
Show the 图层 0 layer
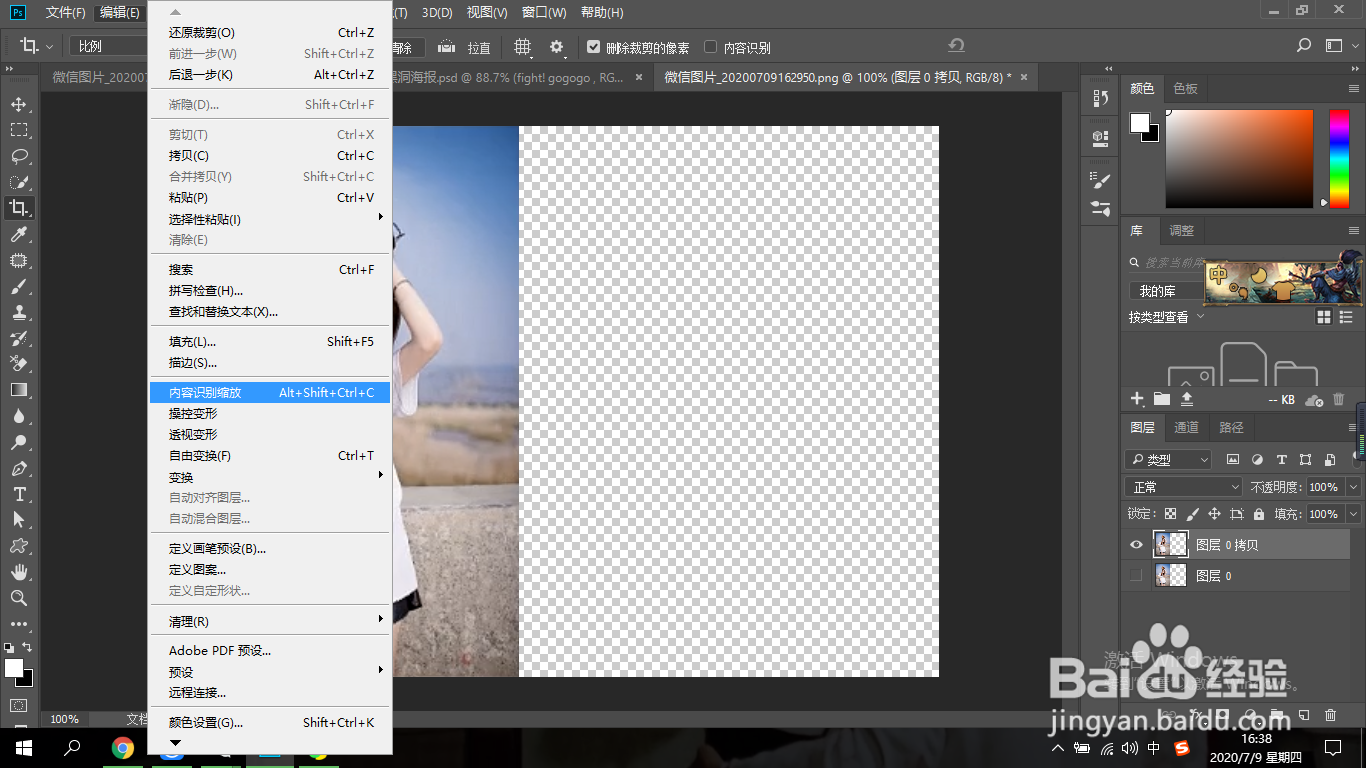click(x=1136, y=576)
